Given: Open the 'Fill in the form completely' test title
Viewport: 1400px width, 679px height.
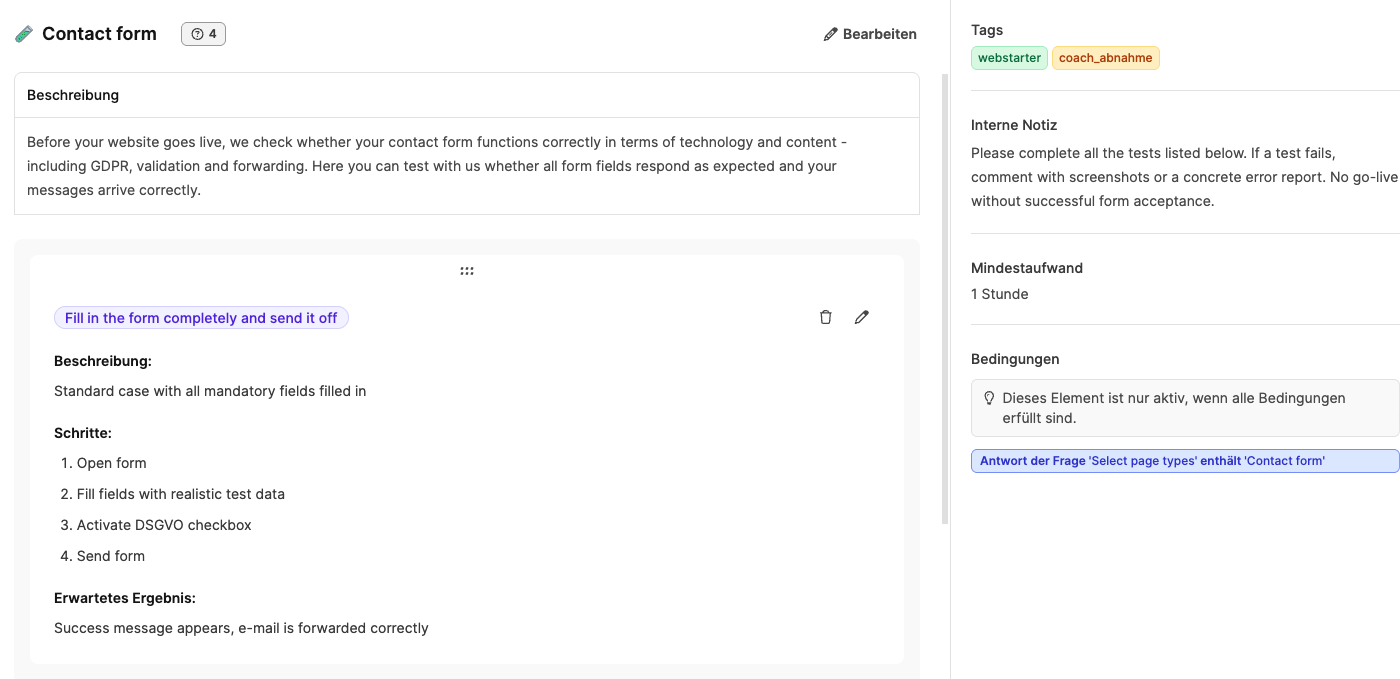Looking at the screenshot, I should click(201, 318).
